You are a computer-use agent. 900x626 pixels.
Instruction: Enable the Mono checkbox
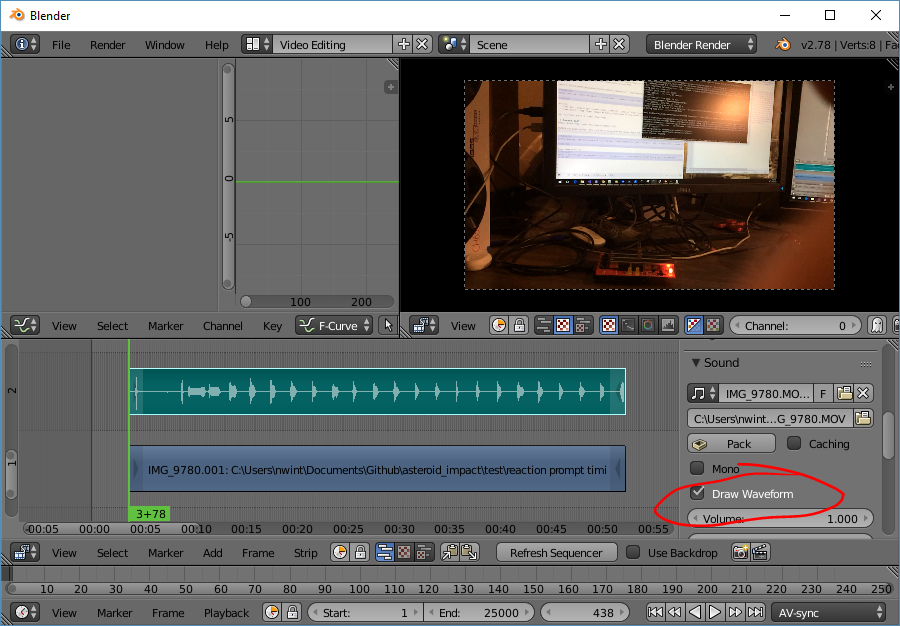click(x=697, y=468)
